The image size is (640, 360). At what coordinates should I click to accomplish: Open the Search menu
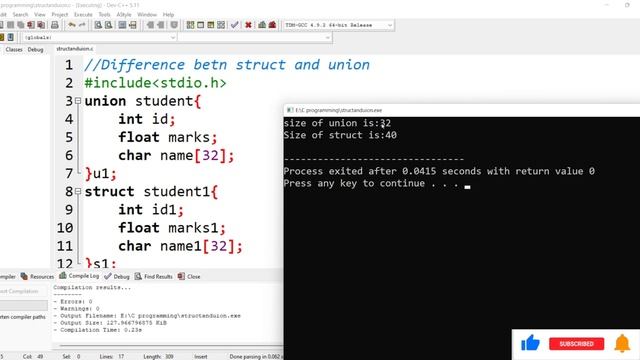point(20,15)
